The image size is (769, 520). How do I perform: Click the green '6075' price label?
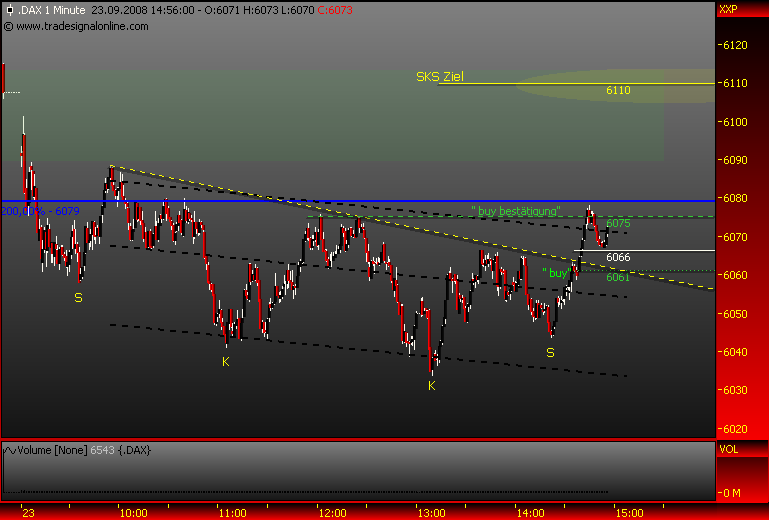coord(618,224)
